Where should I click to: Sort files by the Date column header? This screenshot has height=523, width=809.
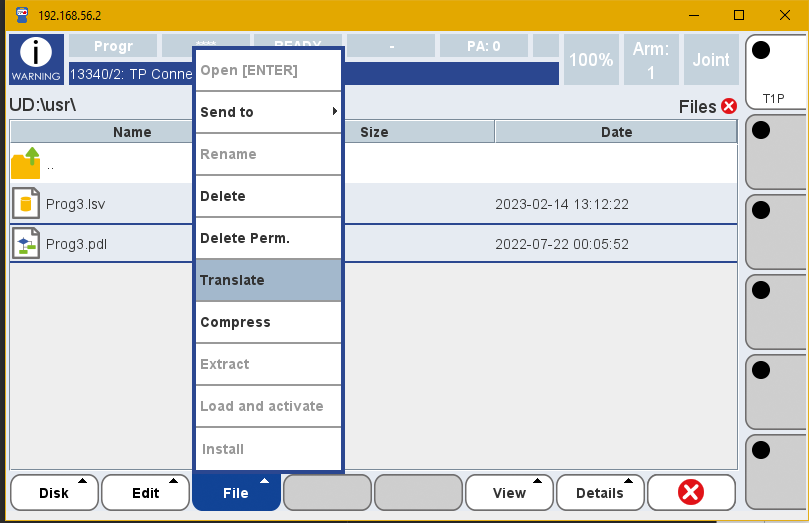coord(616,132)
